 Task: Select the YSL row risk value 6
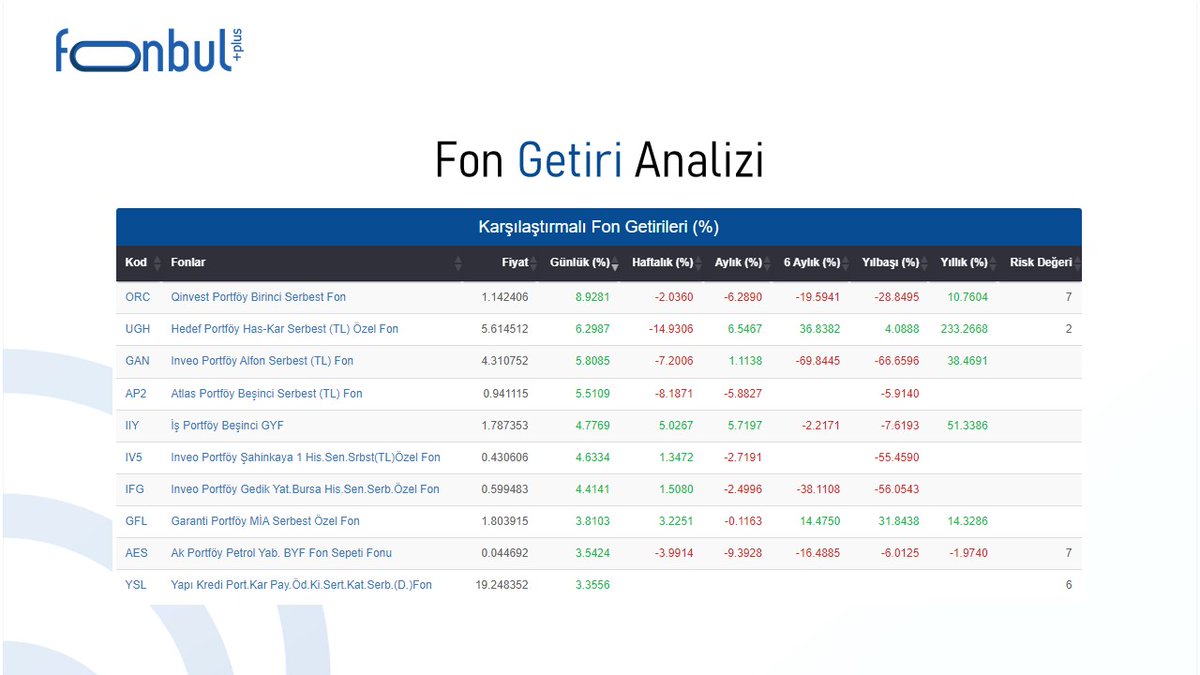point(1069,585)
